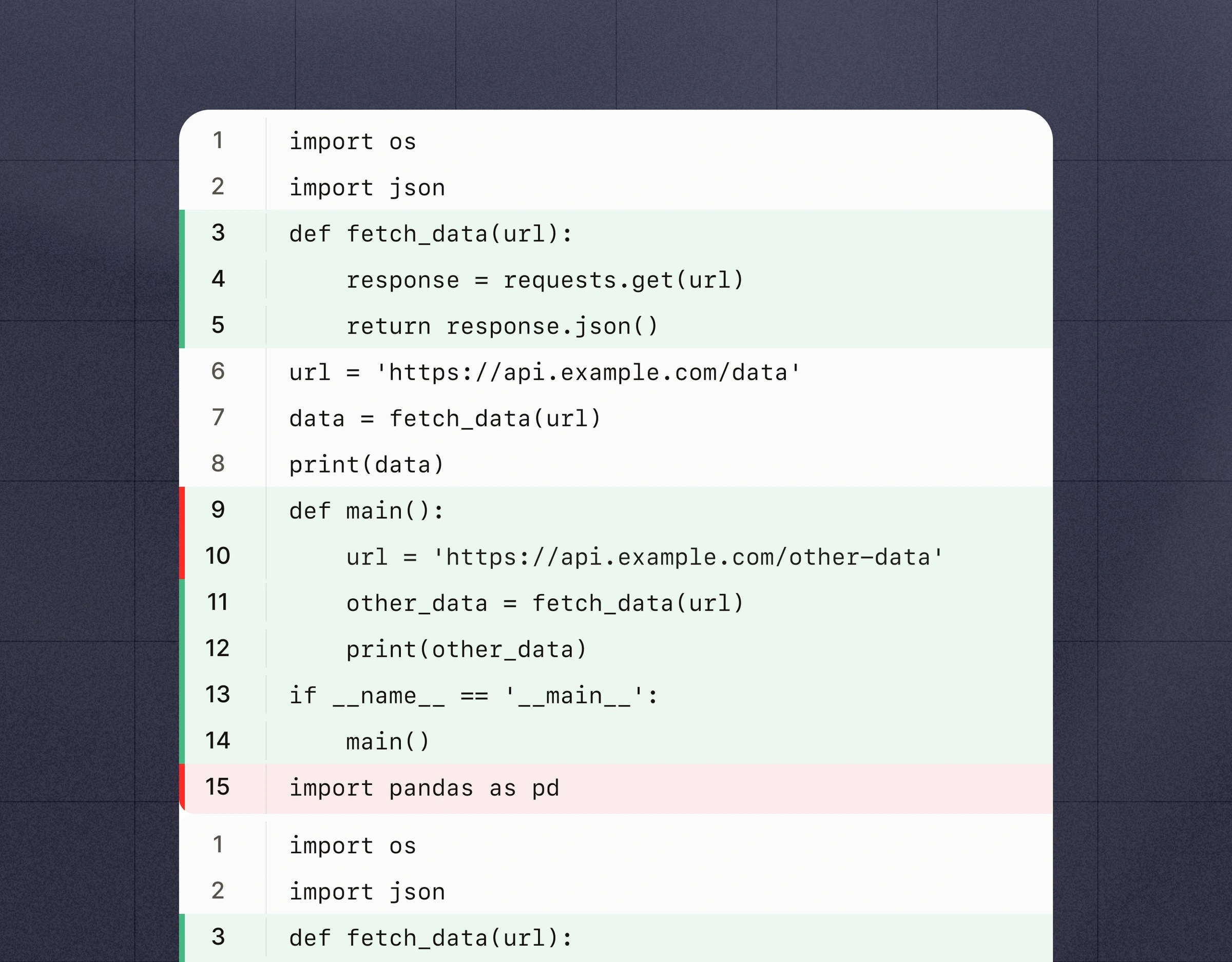Click the 'return response.json()' line

tap(502, 326)
